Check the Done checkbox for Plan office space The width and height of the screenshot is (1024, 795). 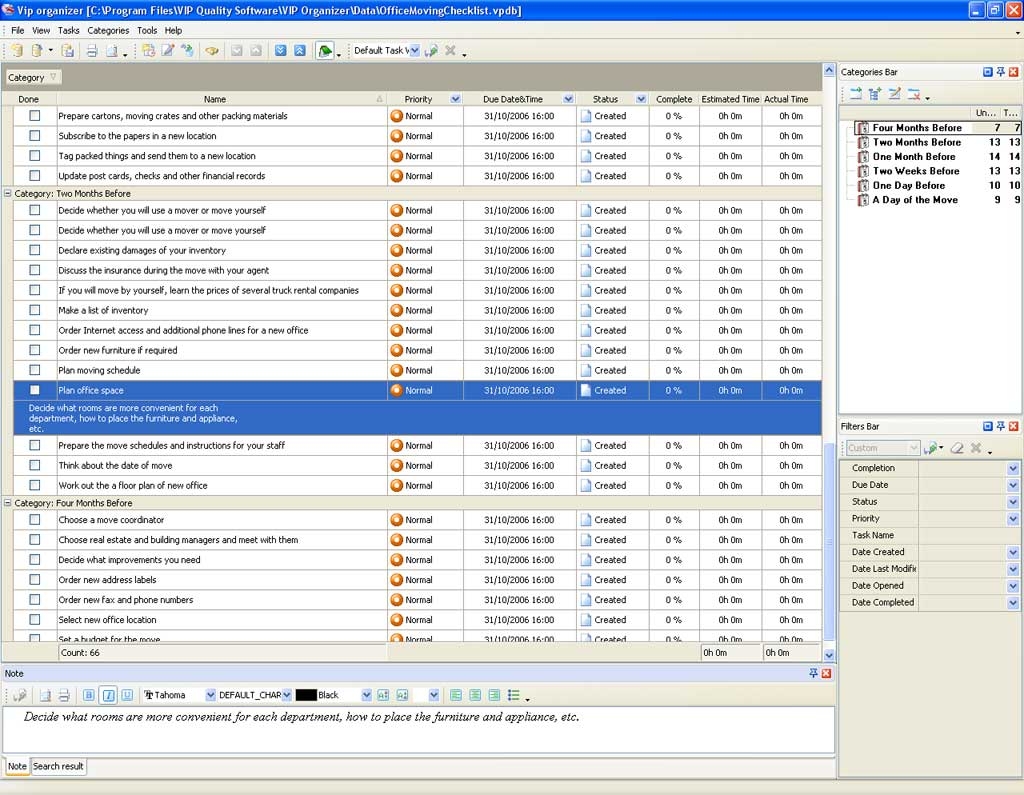pos(34,390)
